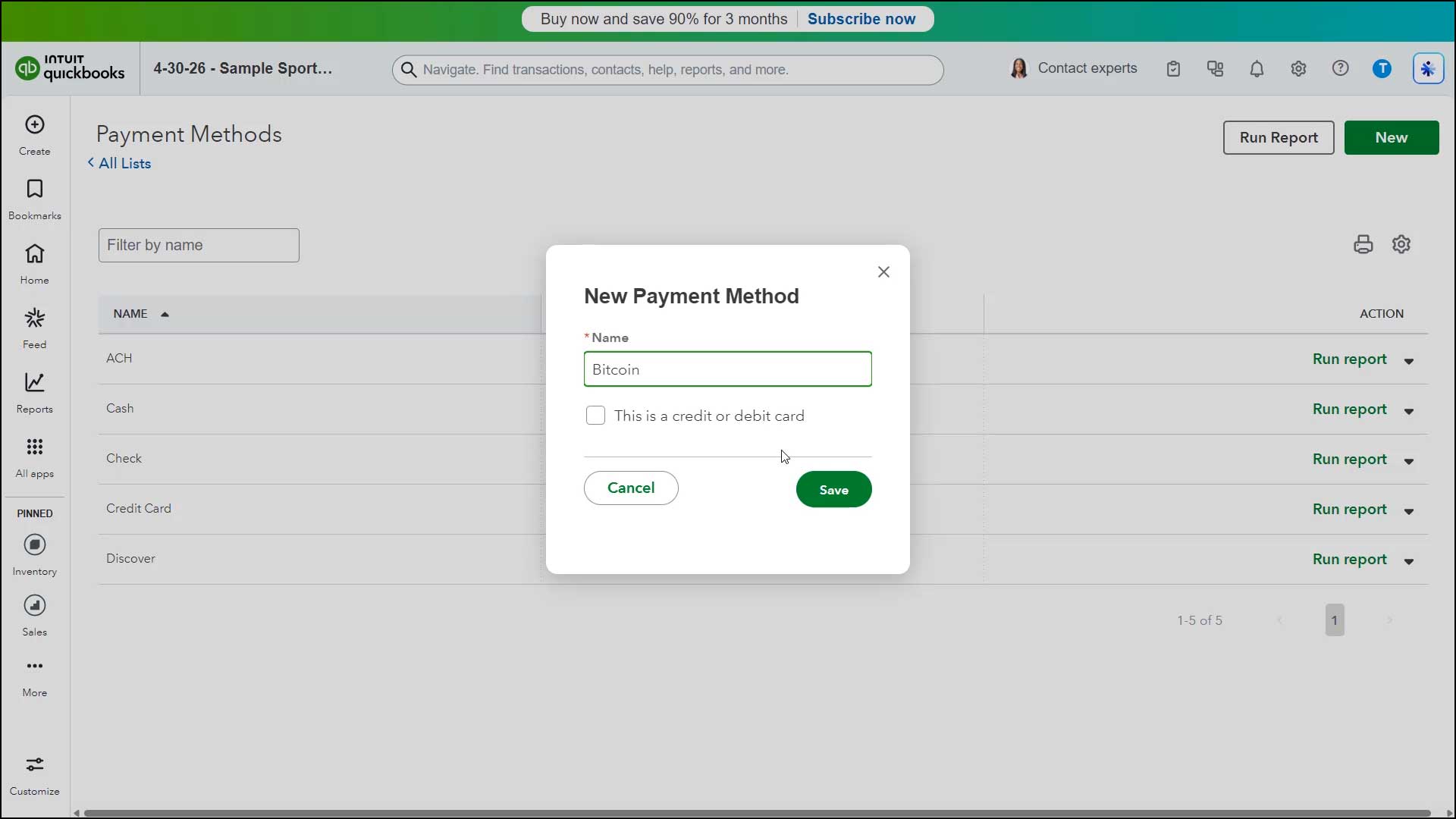Screen dimensions: 1456x819
Task: Click the green New button
Action: pyautogui.click(x=1392, y=137)
